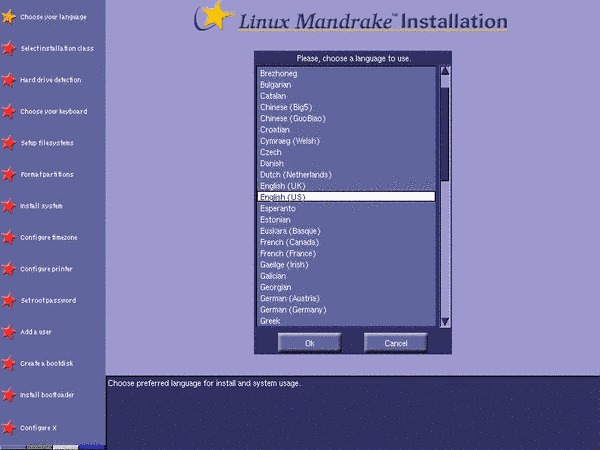Image resolution: width=600 pixels, height=450 pixels.
Task: Click the Hard drive detection star icon
Action: (8, 80)
